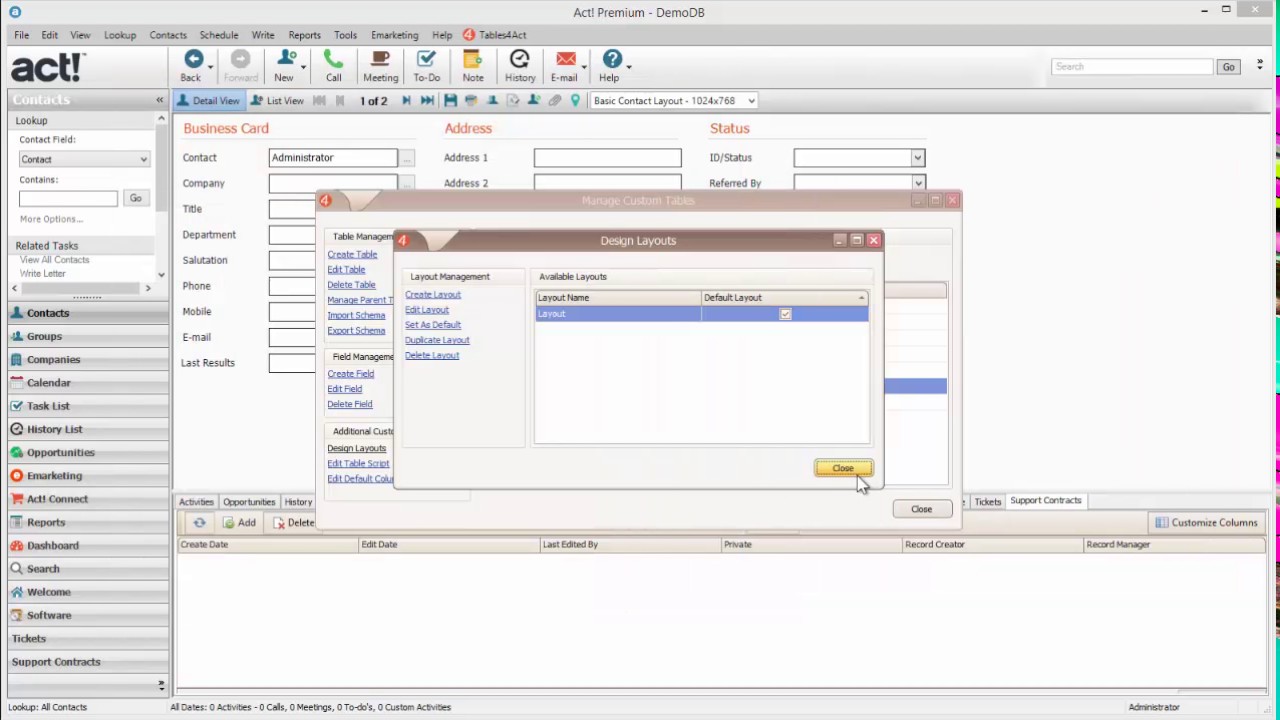Click the Contains text field in Lookup
The image size is (1280, 720).
click(x=68, y=198)
